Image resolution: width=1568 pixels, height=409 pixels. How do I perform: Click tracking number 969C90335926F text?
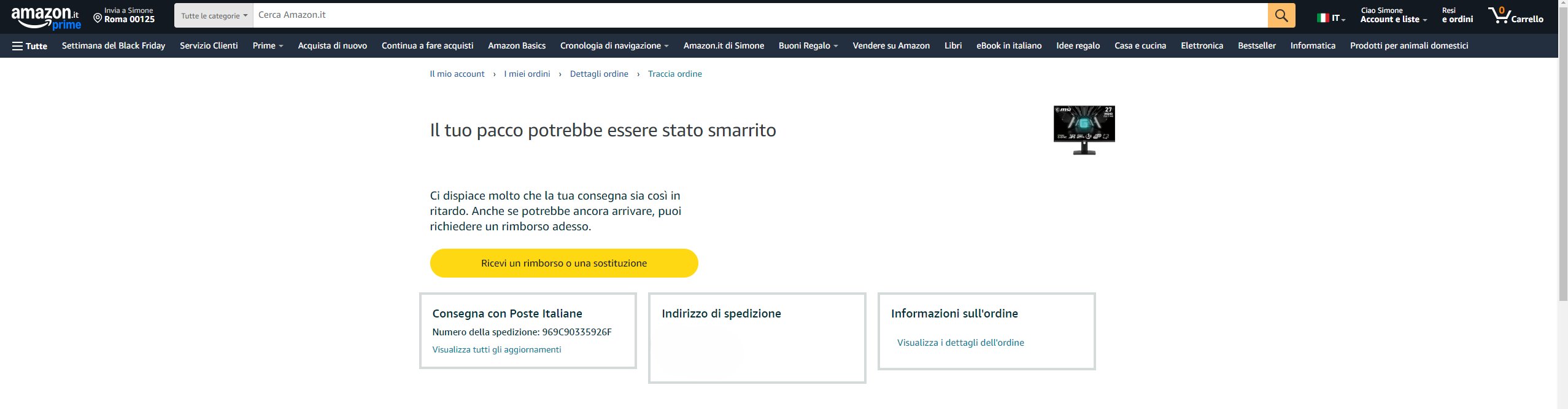pyautogui.click(x=577, y=332)
